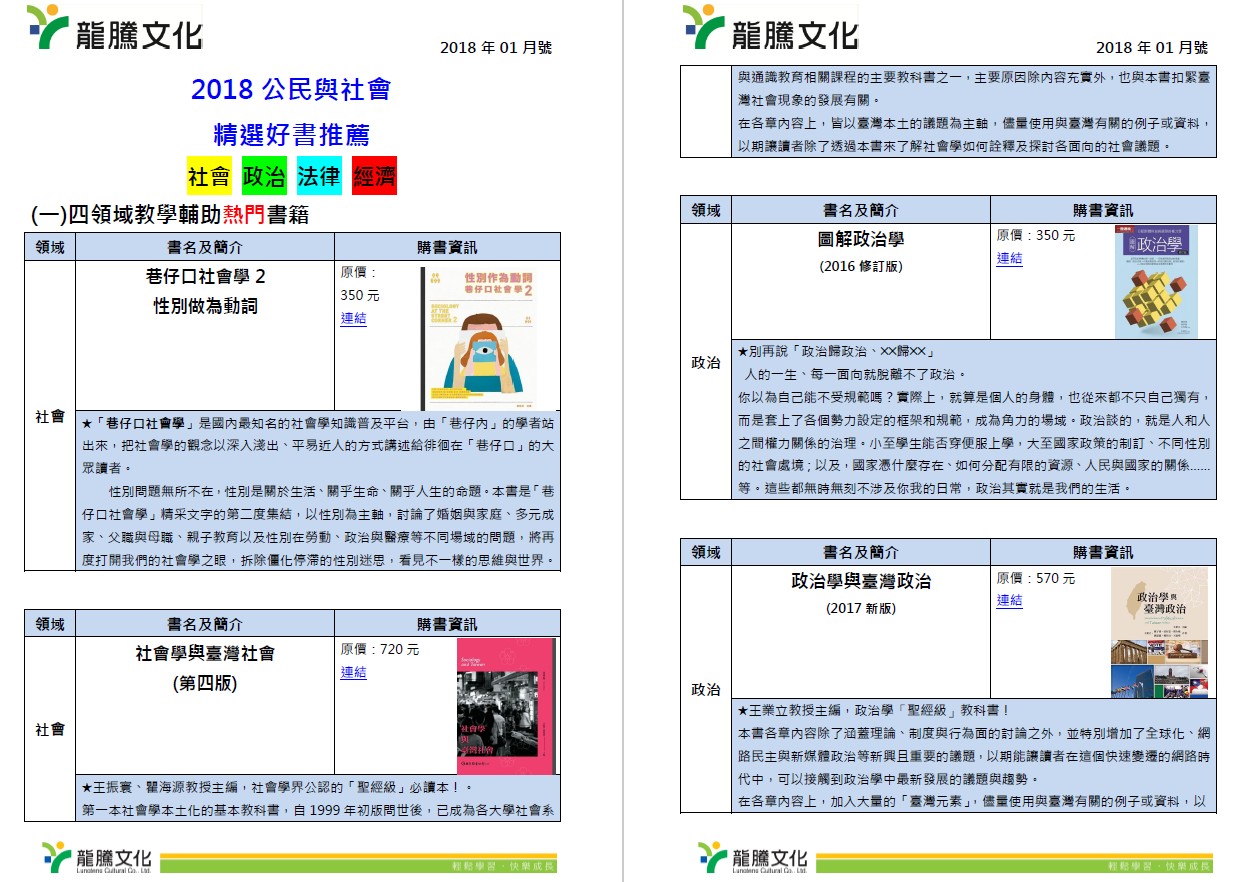Image resolution: width=1246 pixels, height=882 pixels.
Task: Click the line starting ★「巷仔口社會學」是國內最知名
Action: [317, 423]
